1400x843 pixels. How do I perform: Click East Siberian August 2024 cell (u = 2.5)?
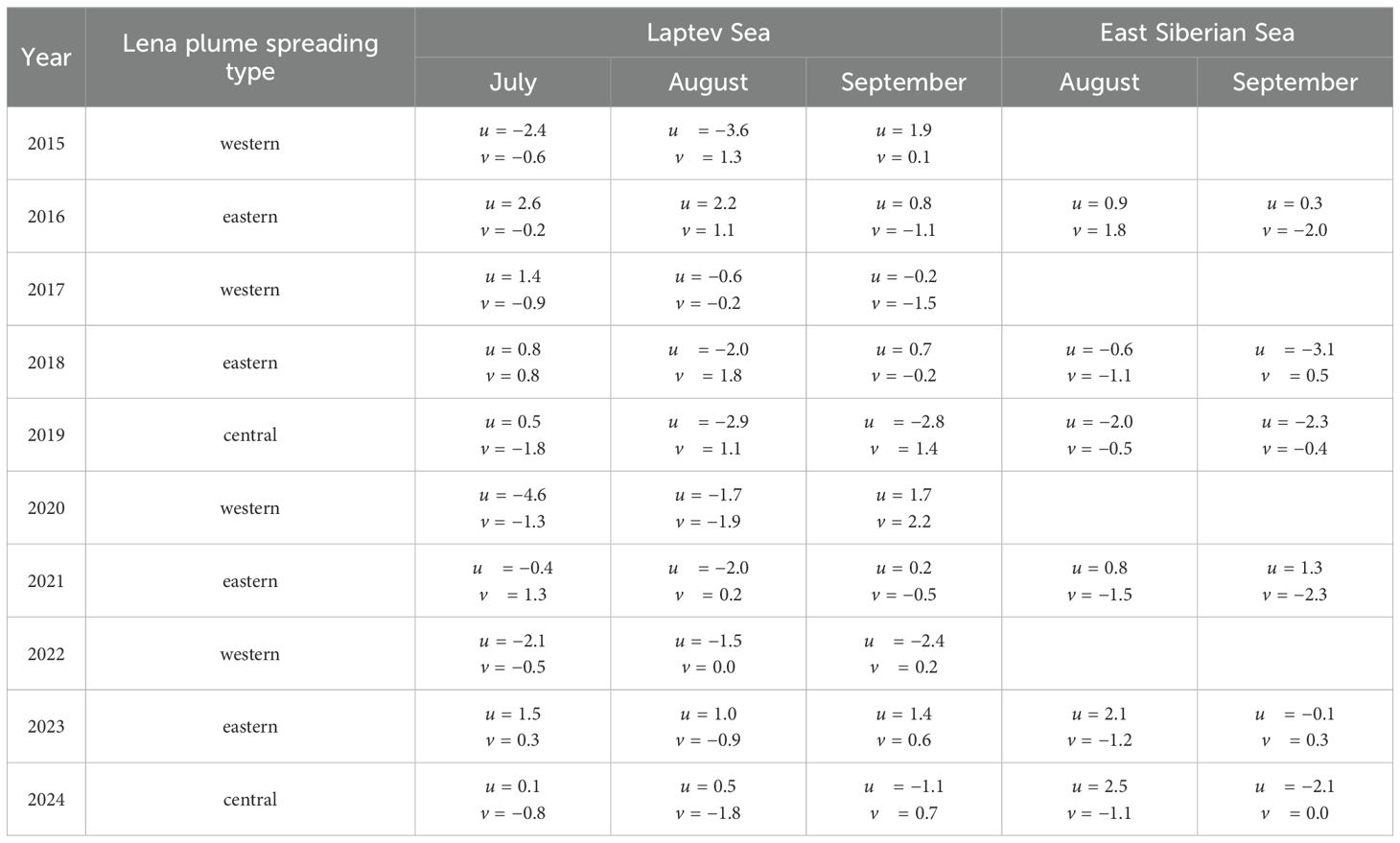pos(1100,800)
